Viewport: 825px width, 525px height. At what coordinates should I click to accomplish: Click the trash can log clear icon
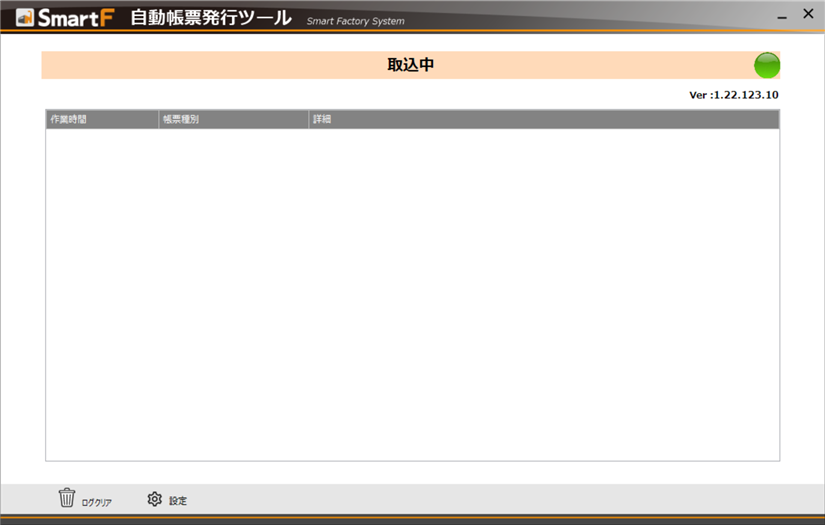coord(67,497)
